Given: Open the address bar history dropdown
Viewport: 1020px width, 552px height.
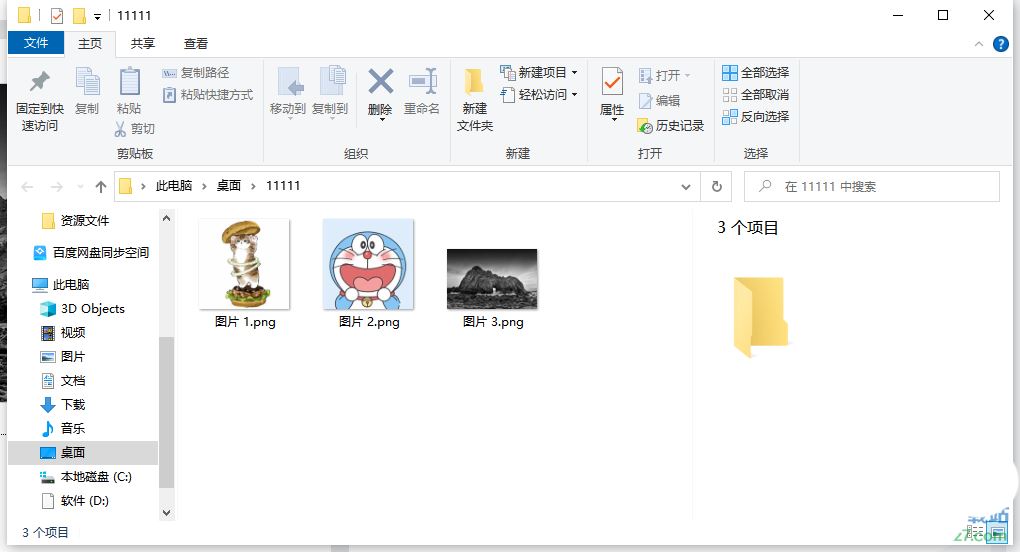Looking at the screenshot, I should click(686, 187).
